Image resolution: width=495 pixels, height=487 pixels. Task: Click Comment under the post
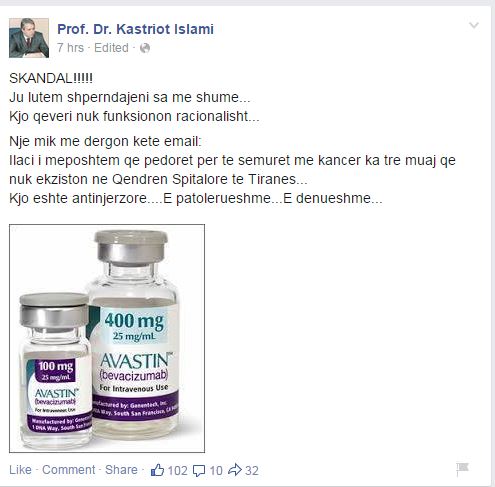point(69,470)
